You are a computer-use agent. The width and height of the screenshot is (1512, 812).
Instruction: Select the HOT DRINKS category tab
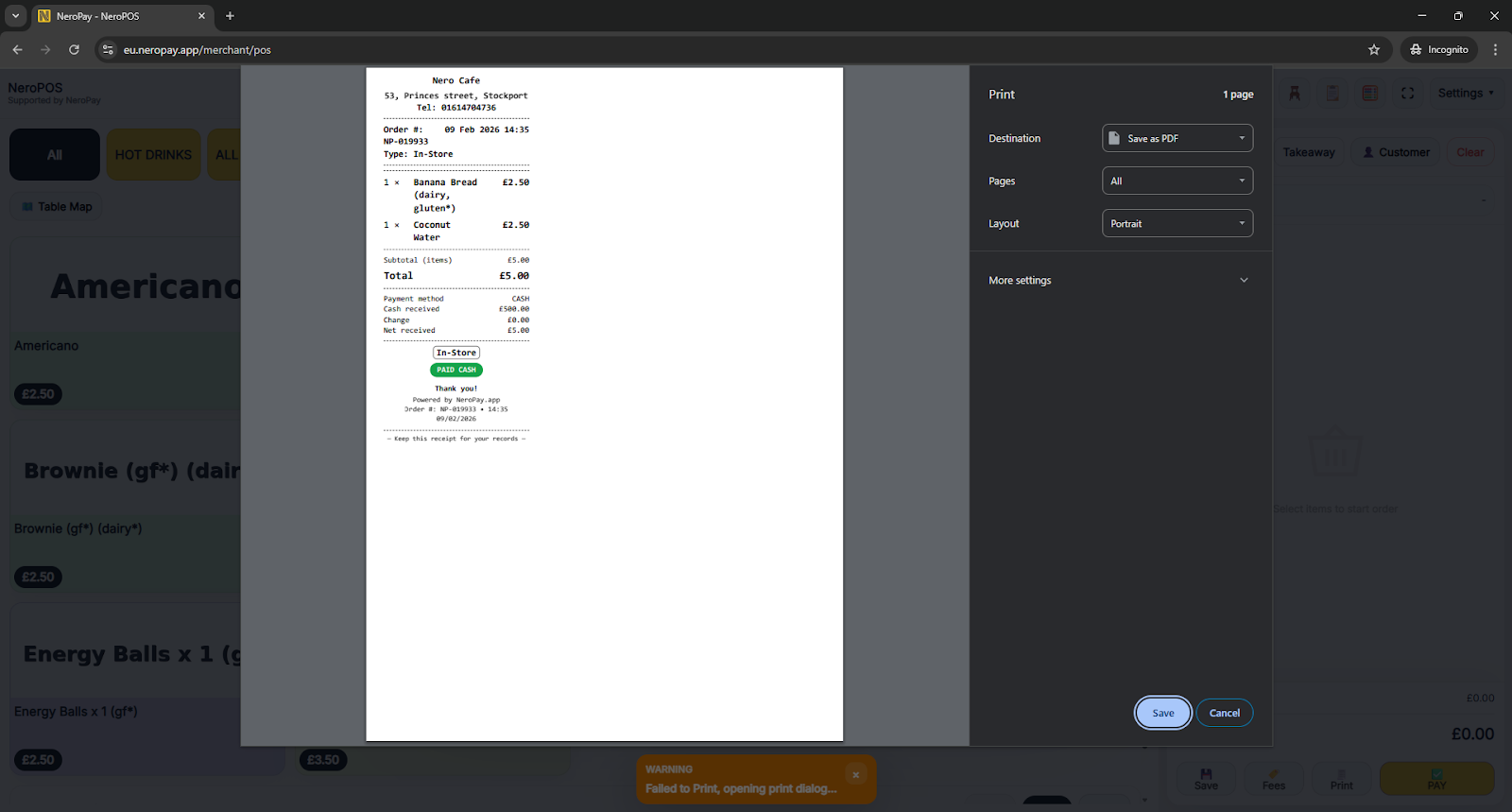(x=153, y=155)
